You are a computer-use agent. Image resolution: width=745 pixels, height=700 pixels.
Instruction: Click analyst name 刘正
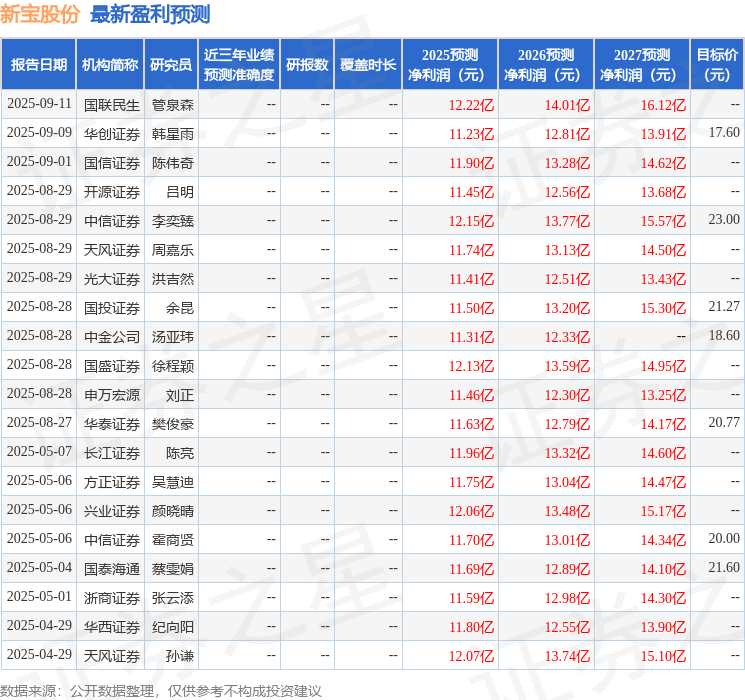180,394
